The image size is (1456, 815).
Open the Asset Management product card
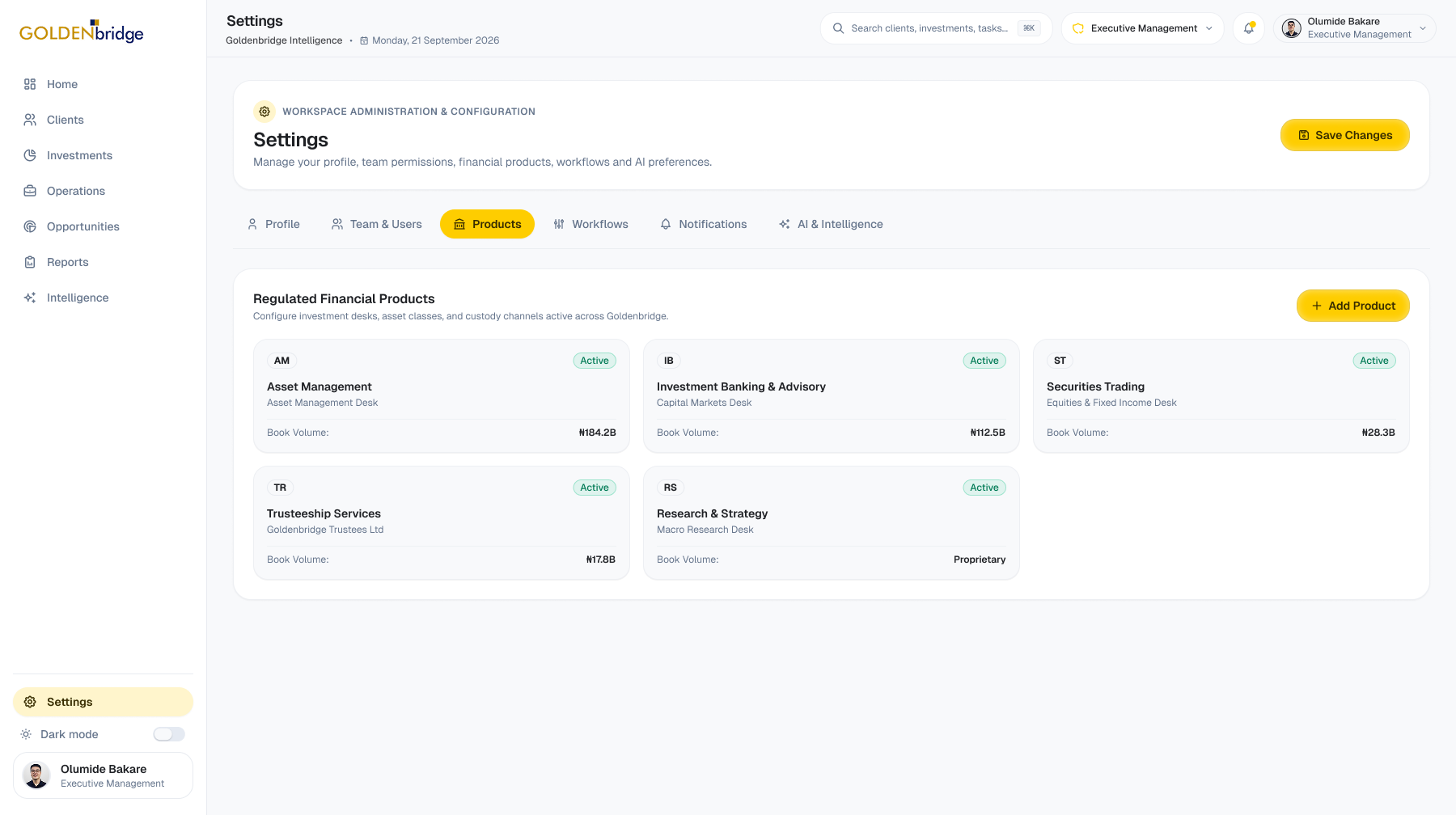tap(441, 395)
